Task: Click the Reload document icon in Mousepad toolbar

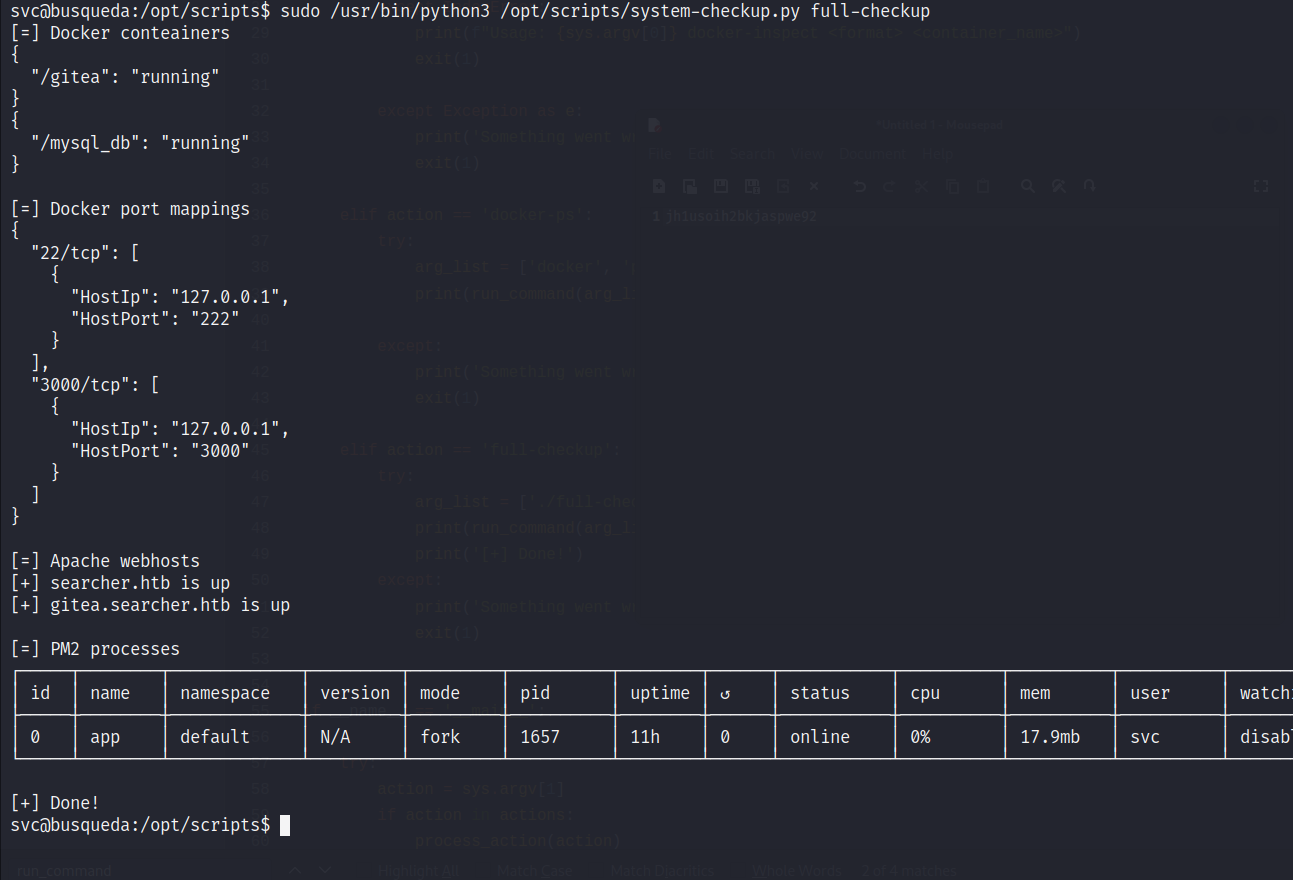Action: [783, 186]
